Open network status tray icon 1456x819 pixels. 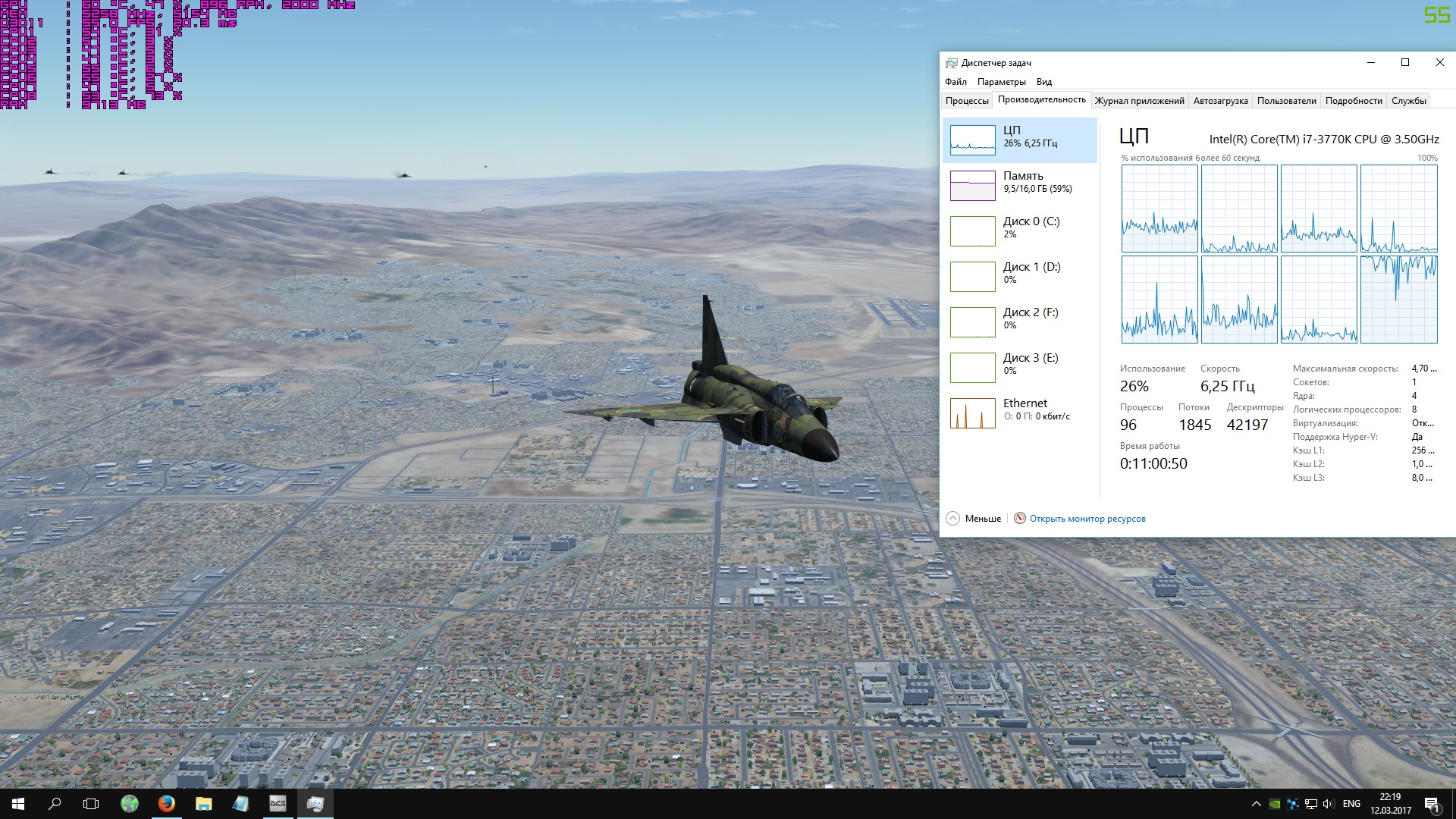(x=1311, y=804)
